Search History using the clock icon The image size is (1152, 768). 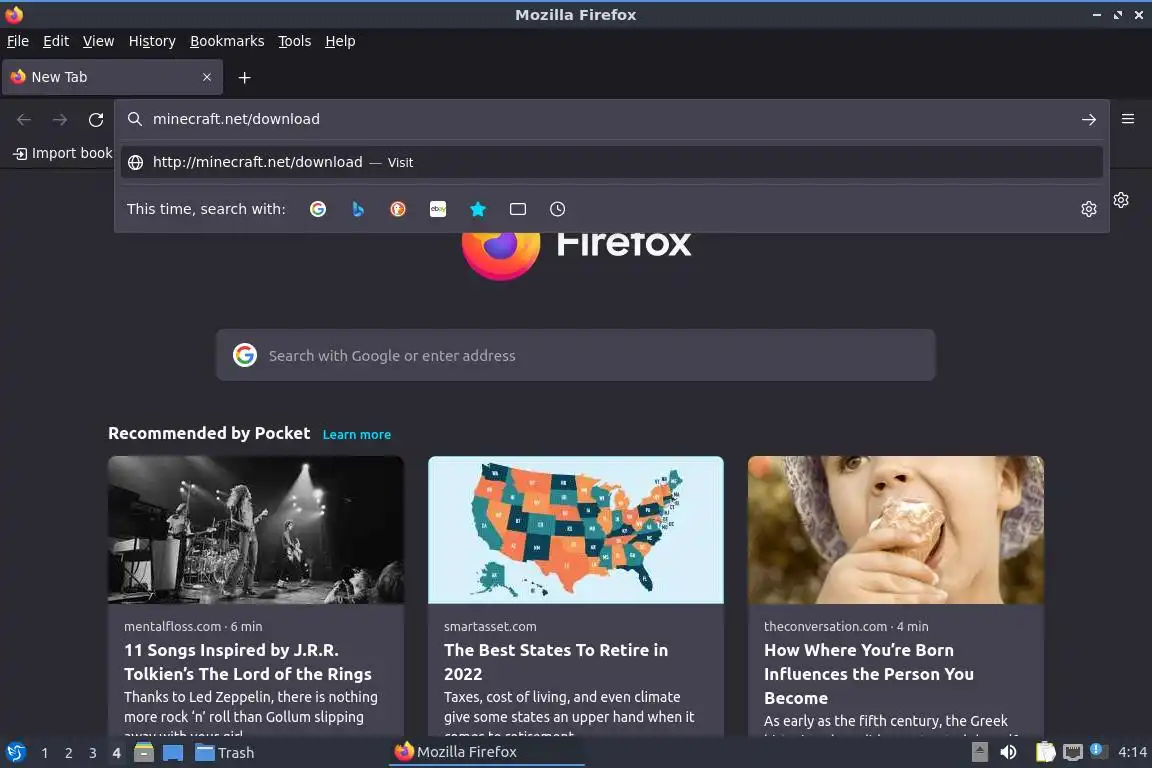click(558, 209)
